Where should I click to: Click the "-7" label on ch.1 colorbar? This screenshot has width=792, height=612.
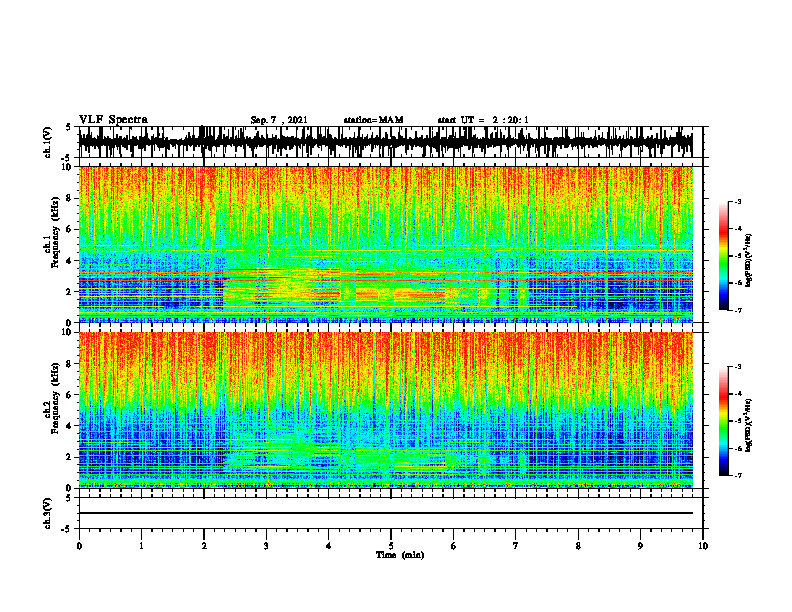(737, 311)
